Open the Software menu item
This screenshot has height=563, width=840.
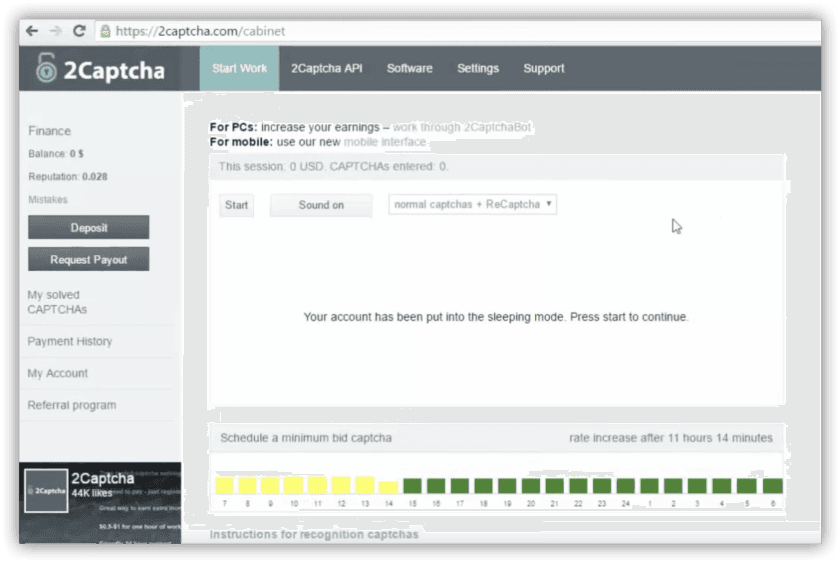coord(409,69)
